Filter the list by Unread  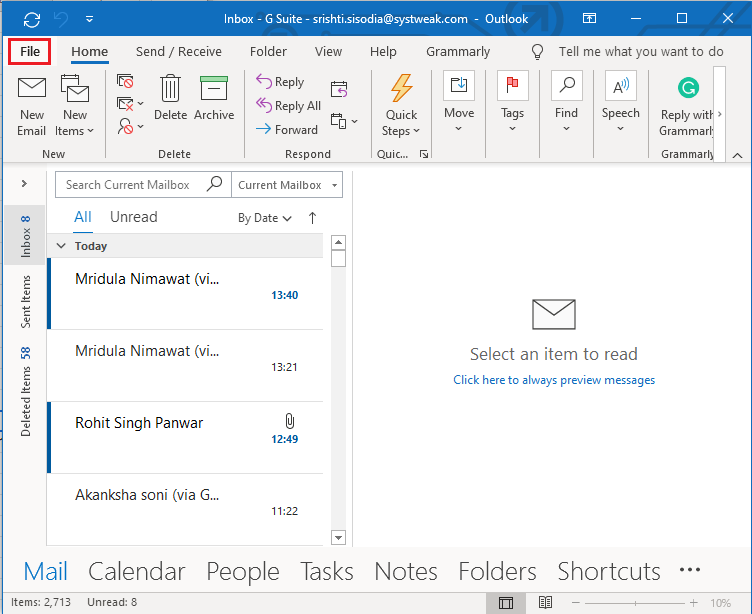133,217
